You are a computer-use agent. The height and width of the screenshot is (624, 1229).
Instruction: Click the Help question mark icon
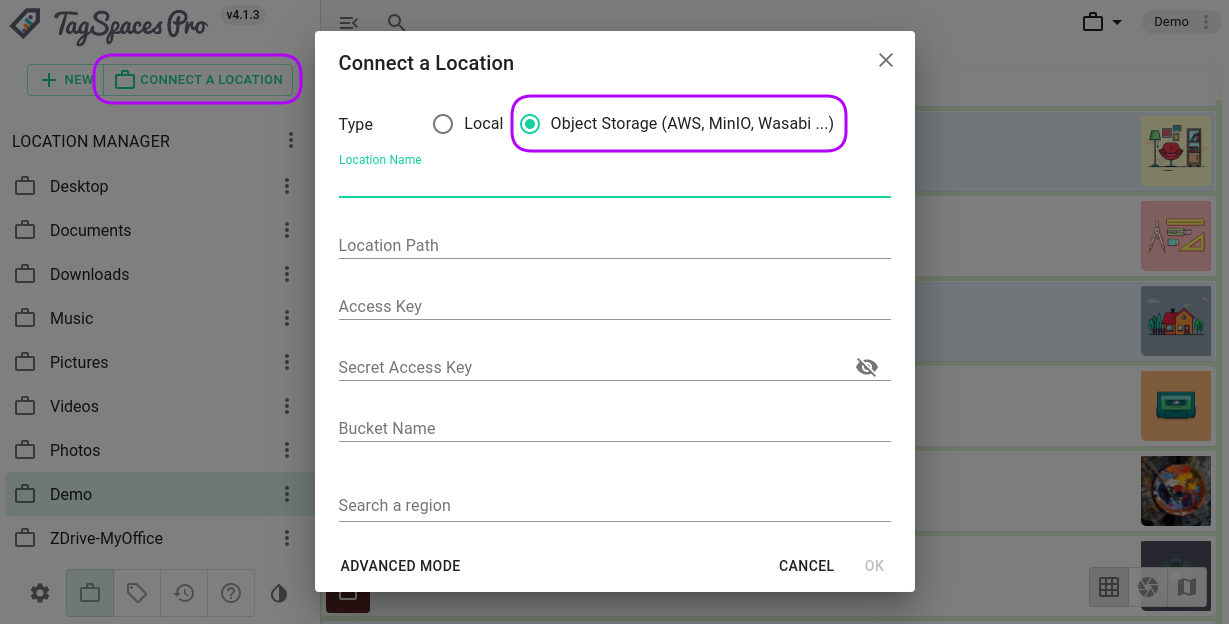tap(231, 593)
